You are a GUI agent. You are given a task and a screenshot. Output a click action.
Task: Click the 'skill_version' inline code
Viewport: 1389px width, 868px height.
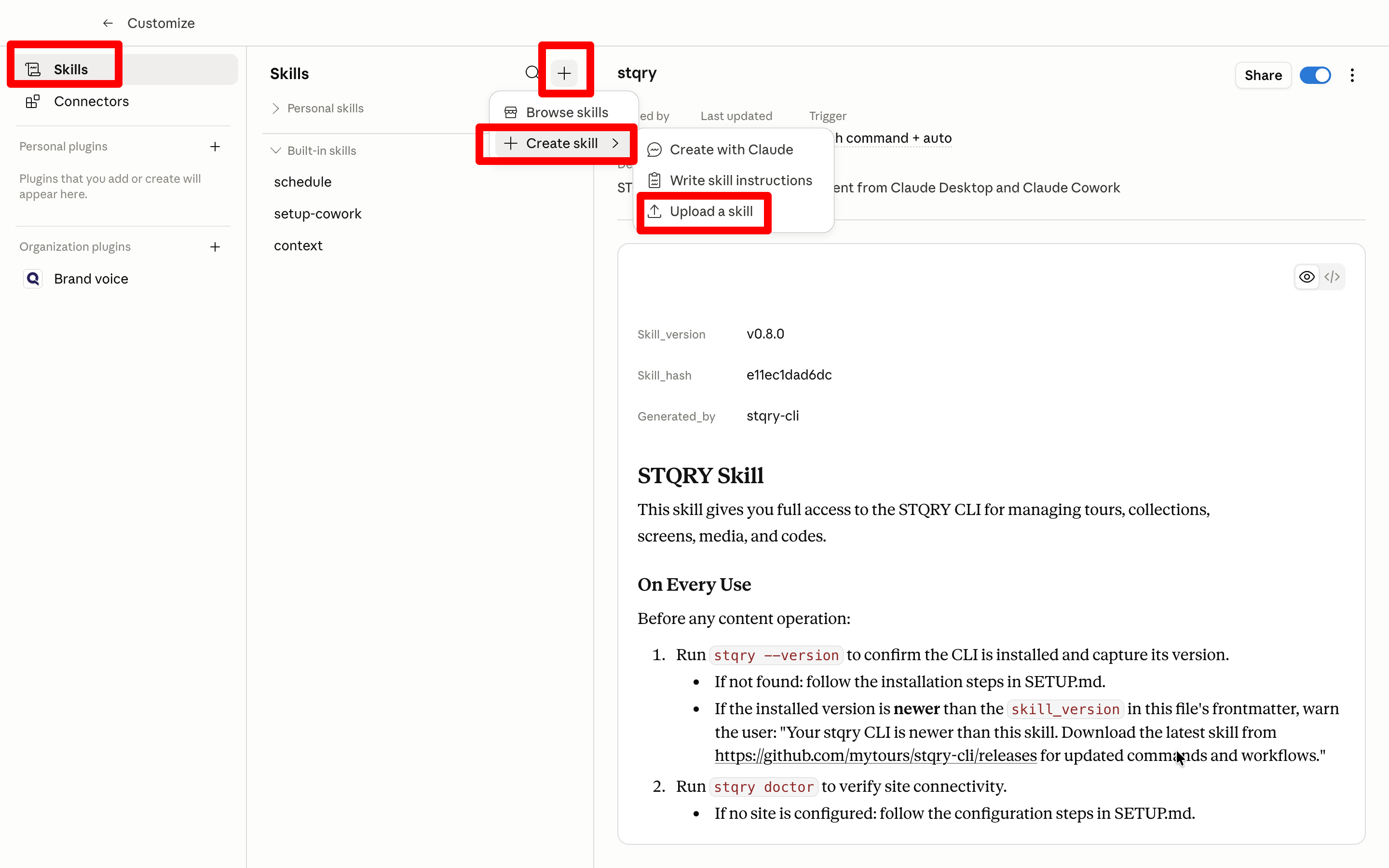1065,709
